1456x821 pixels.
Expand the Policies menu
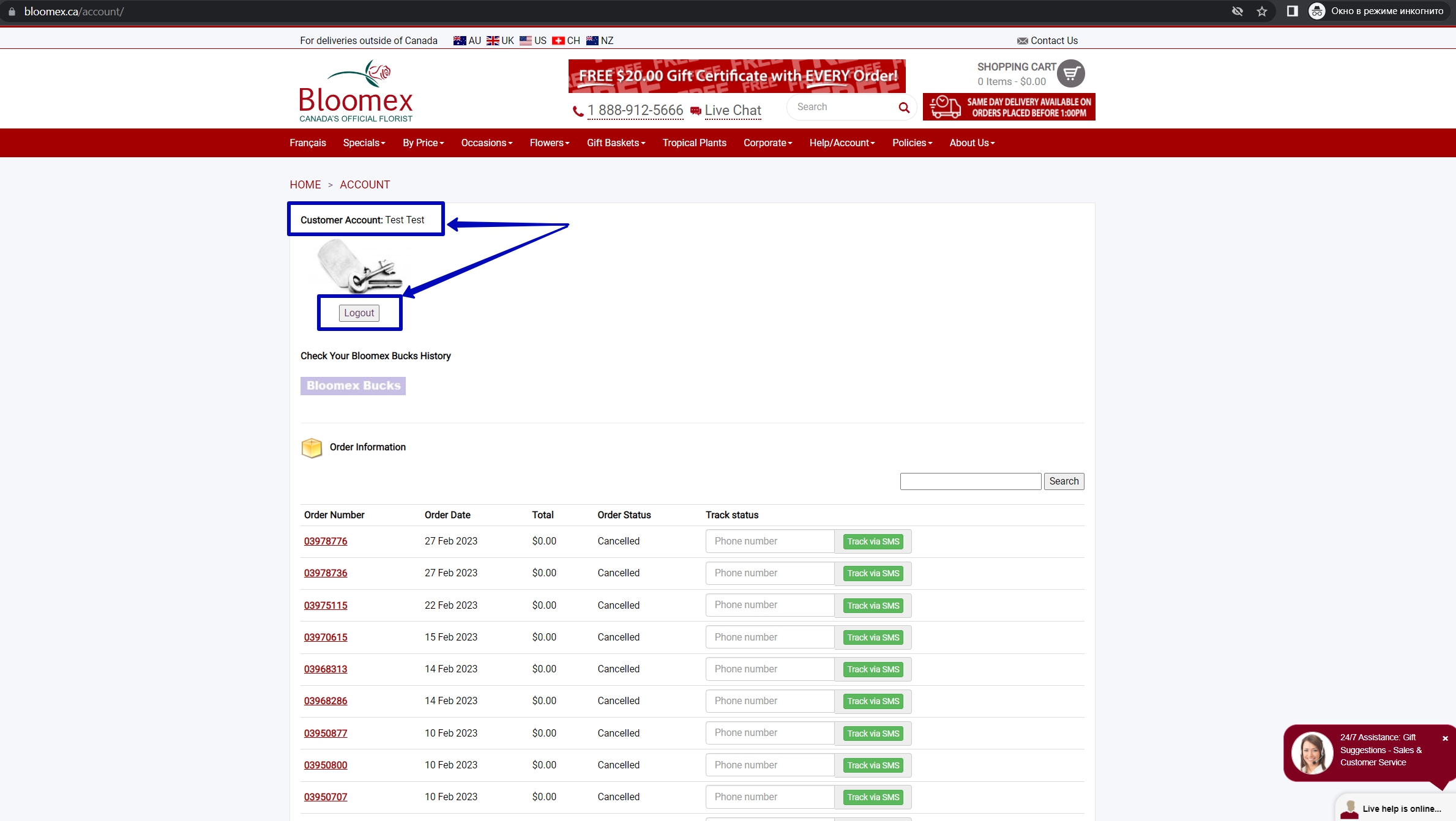(x=913, y=143)
